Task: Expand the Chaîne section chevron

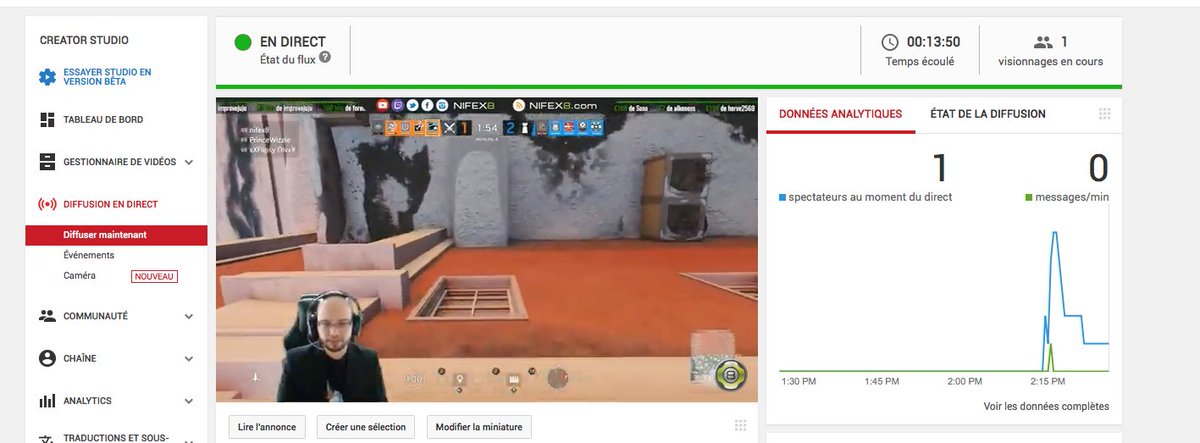Action: tap(189, 358)
